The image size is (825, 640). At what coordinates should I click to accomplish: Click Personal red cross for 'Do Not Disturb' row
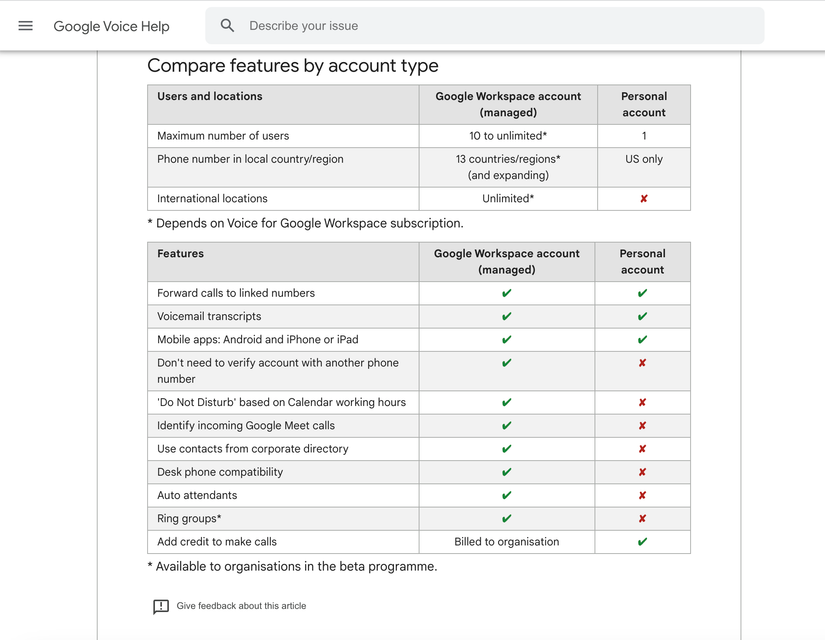pyautogui.click(x=642, y=403)
